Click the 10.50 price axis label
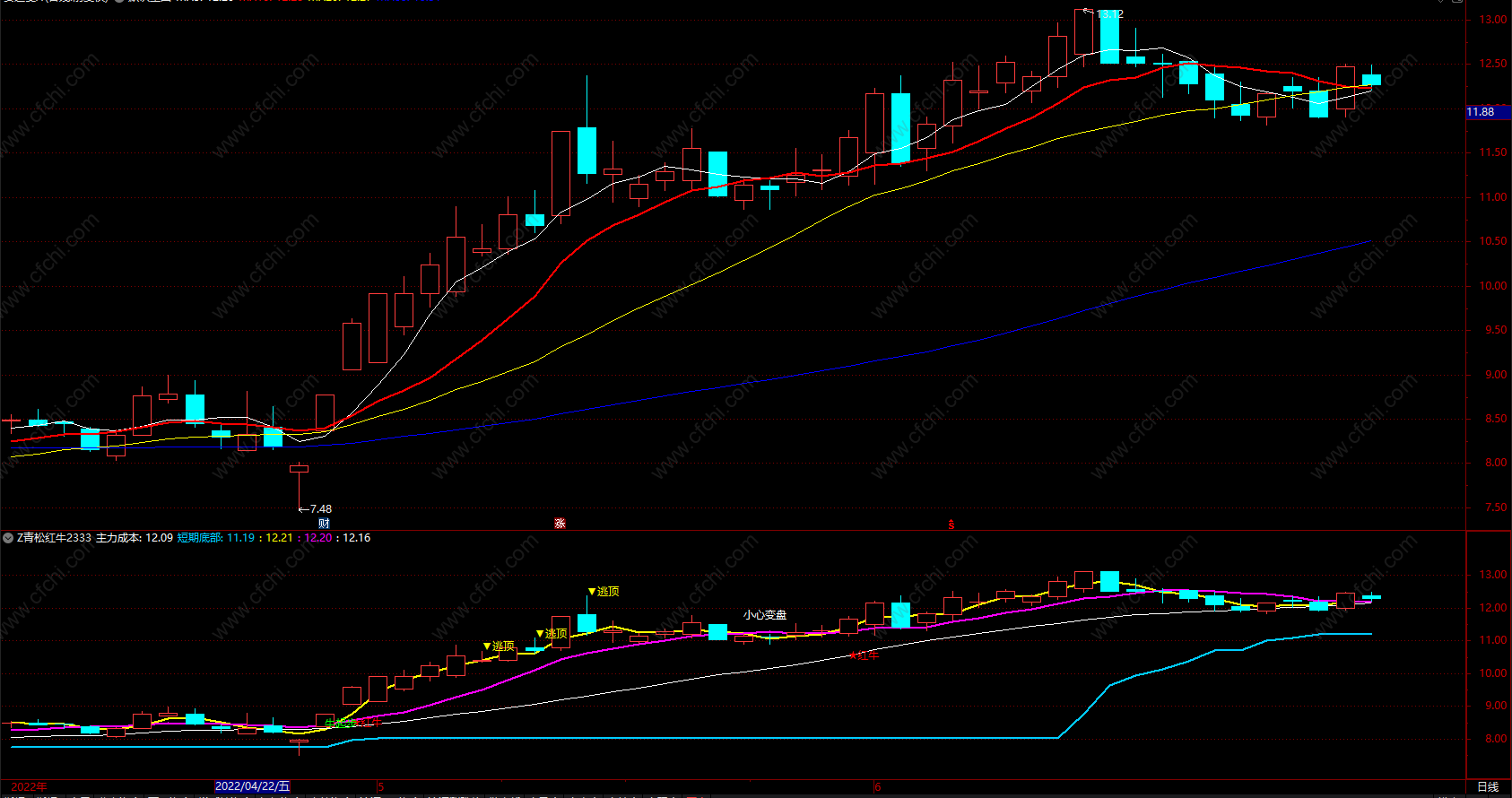 (1493, 241)
